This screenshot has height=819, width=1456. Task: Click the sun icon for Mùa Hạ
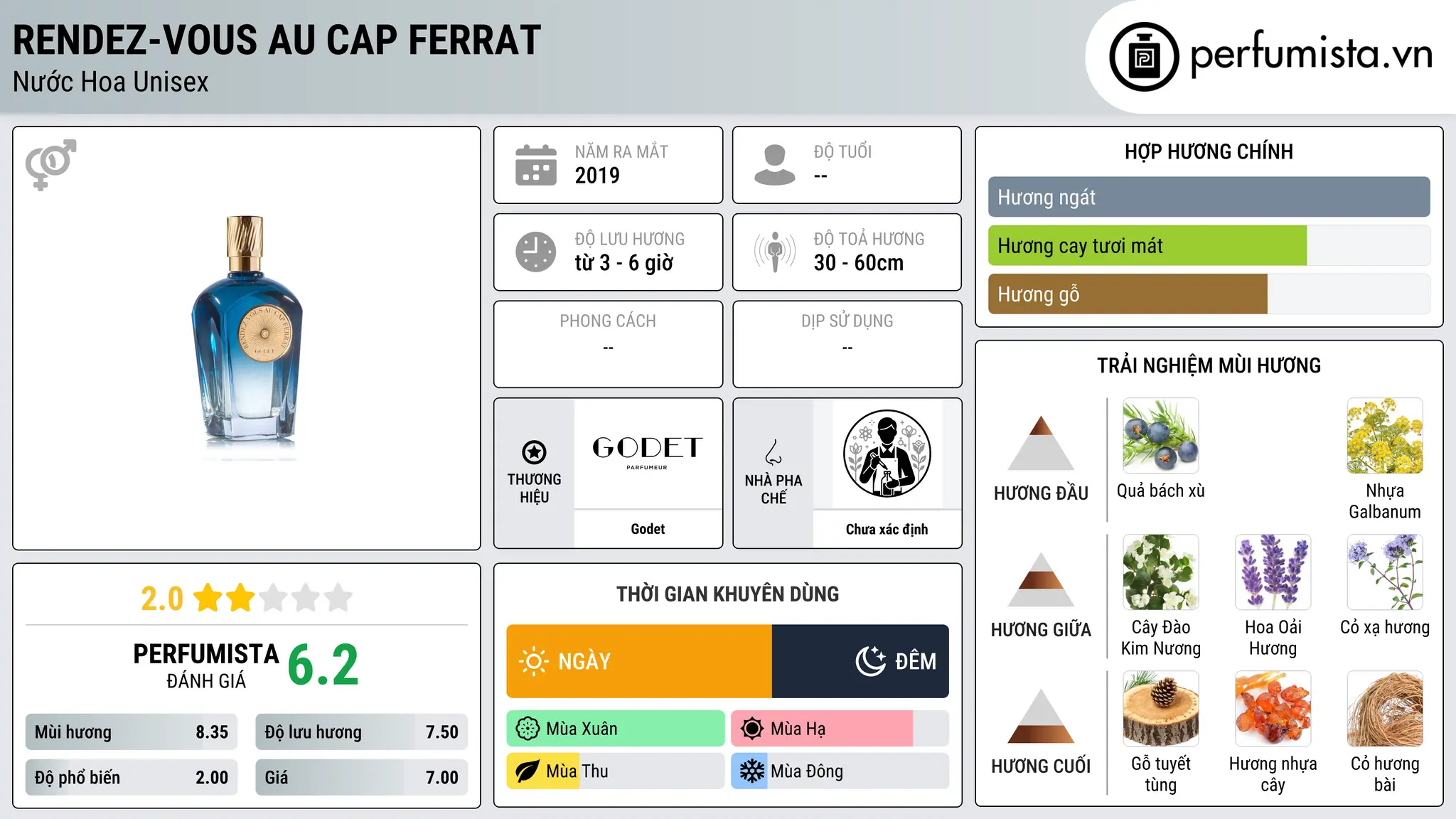click(x=751, y=729)
